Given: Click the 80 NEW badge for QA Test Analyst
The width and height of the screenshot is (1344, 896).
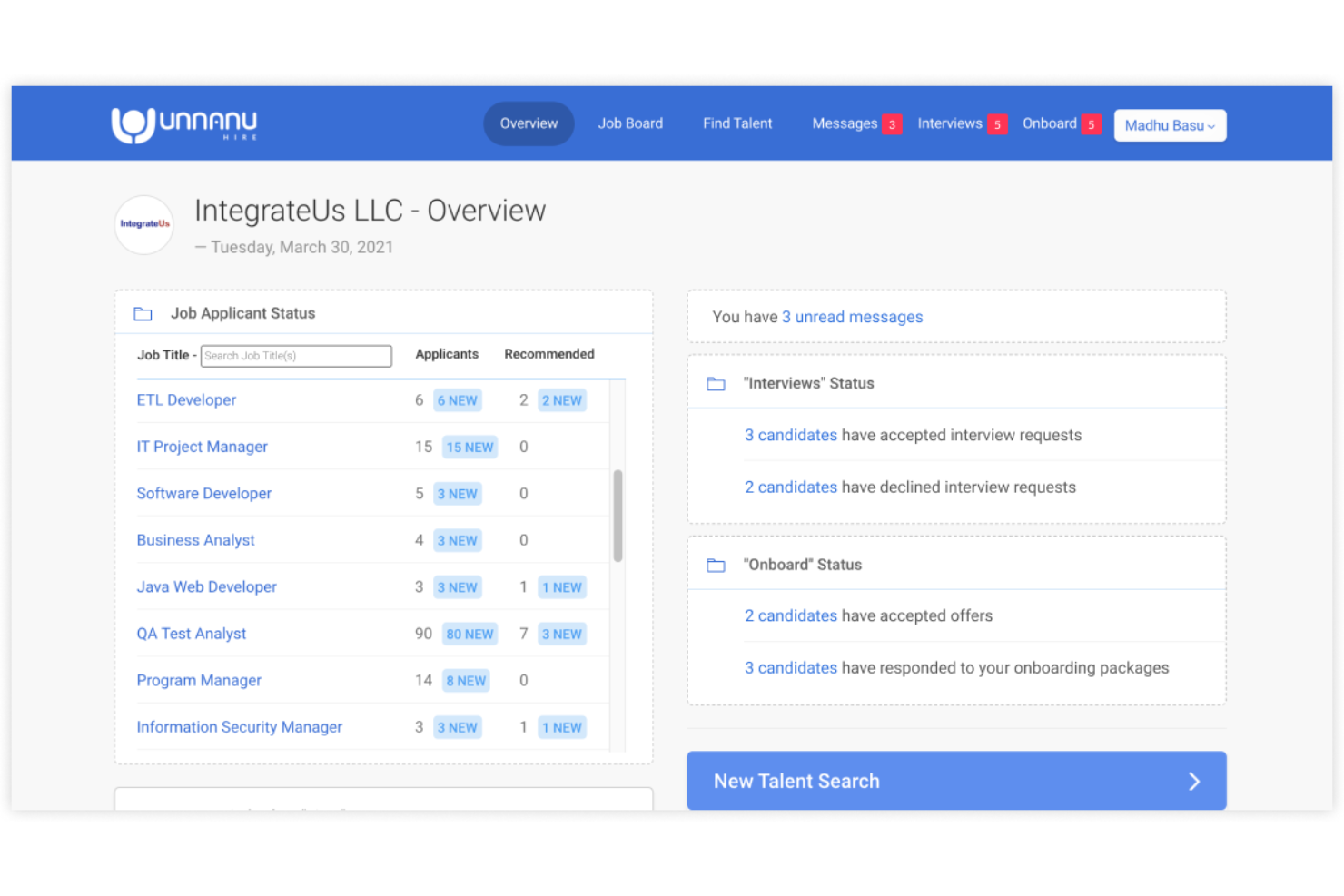Looking at the screenshot, I should pyautogui.click(x=469, y=634).
